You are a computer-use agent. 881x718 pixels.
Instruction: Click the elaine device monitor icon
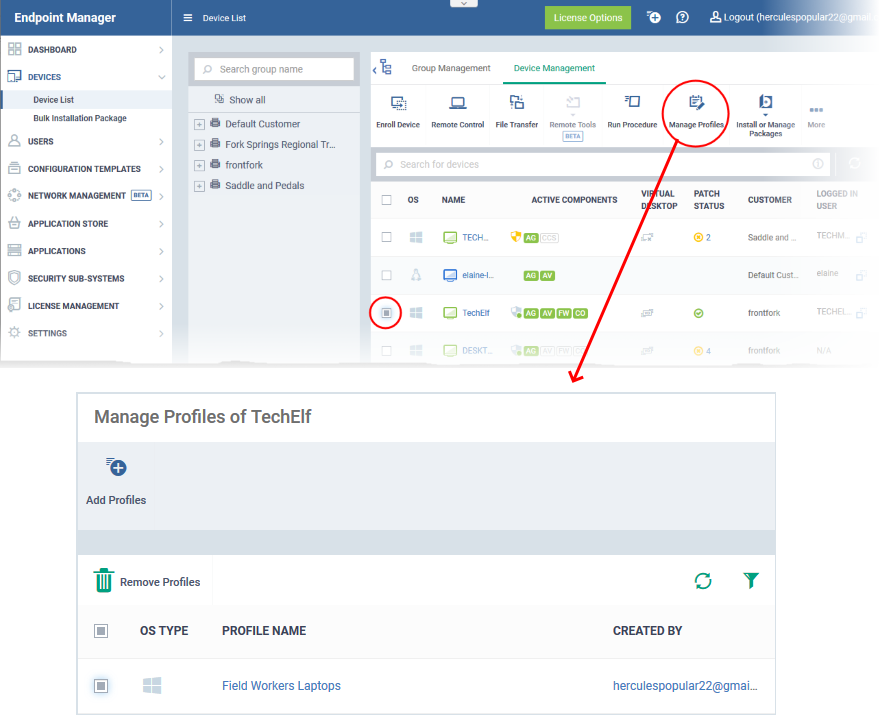click(450, 275)
